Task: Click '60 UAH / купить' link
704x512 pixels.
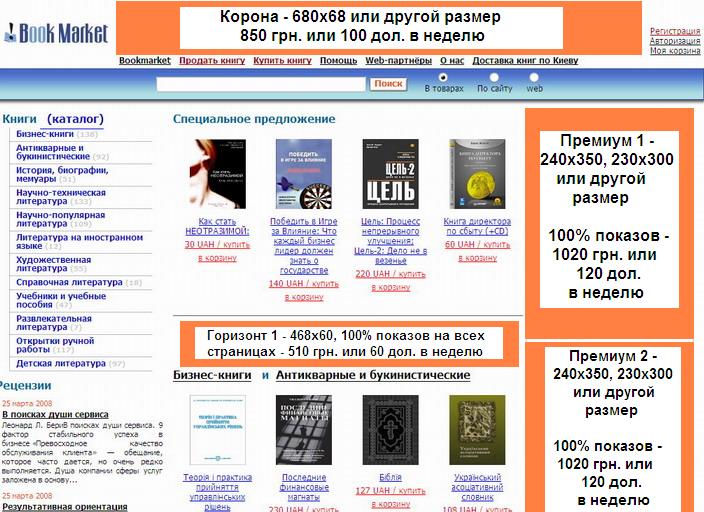Action: (x=477, y=244)
